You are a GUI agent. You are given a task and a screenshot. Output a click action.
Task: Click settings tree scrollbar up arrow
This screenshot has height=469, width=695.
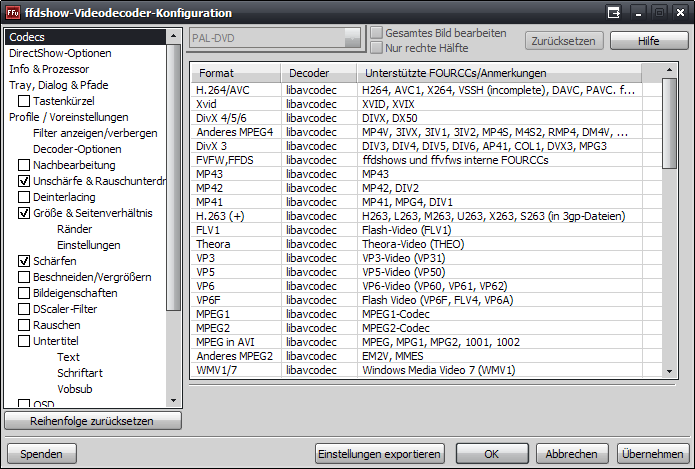pyautogui.click(x=173, y=36)
